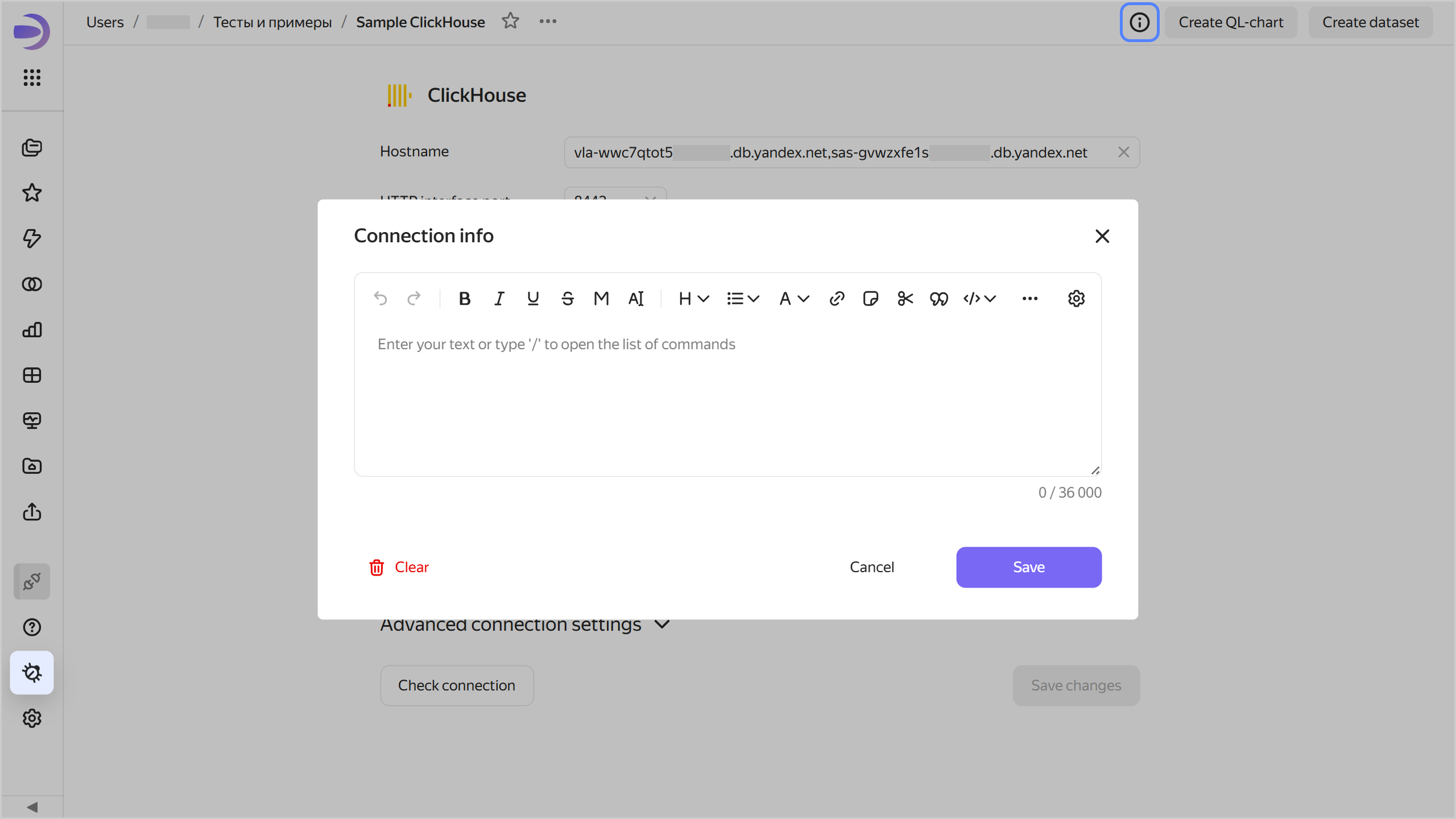The width and height of the screenshot is (1456, 819).
Task: Insert a quote block
Action: point(938,299)
